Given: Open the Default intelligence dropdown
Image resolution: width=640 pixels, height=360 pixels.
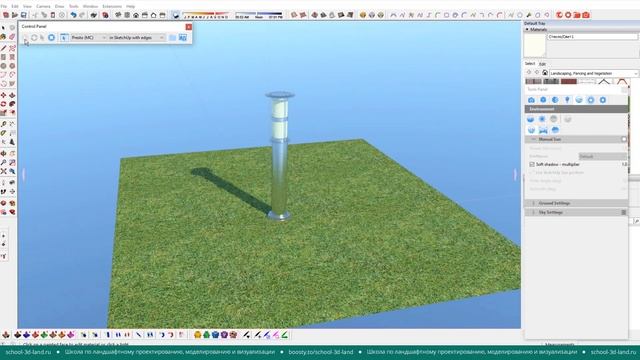Looking at the screenshot, I should click(602, 156).
